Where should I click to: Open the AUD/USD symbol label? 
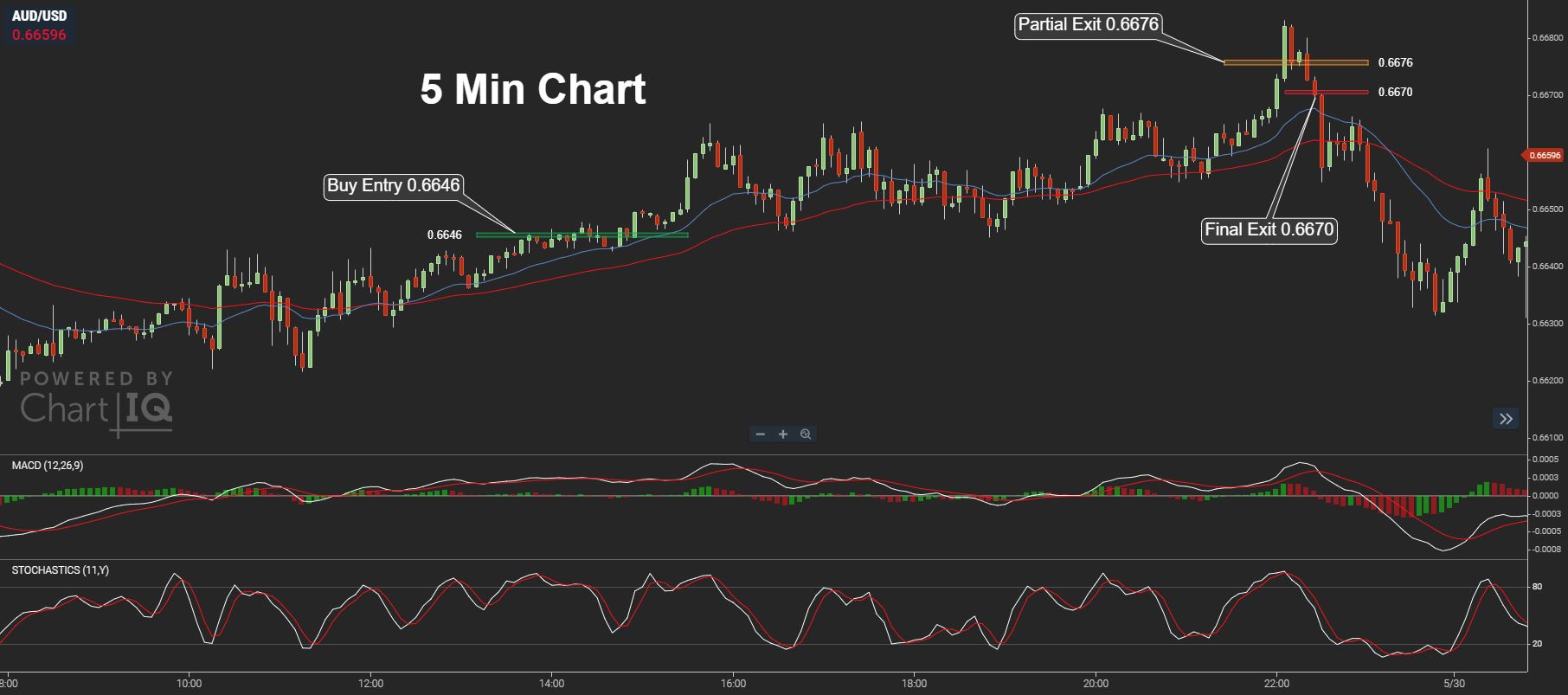coord(39,16)
